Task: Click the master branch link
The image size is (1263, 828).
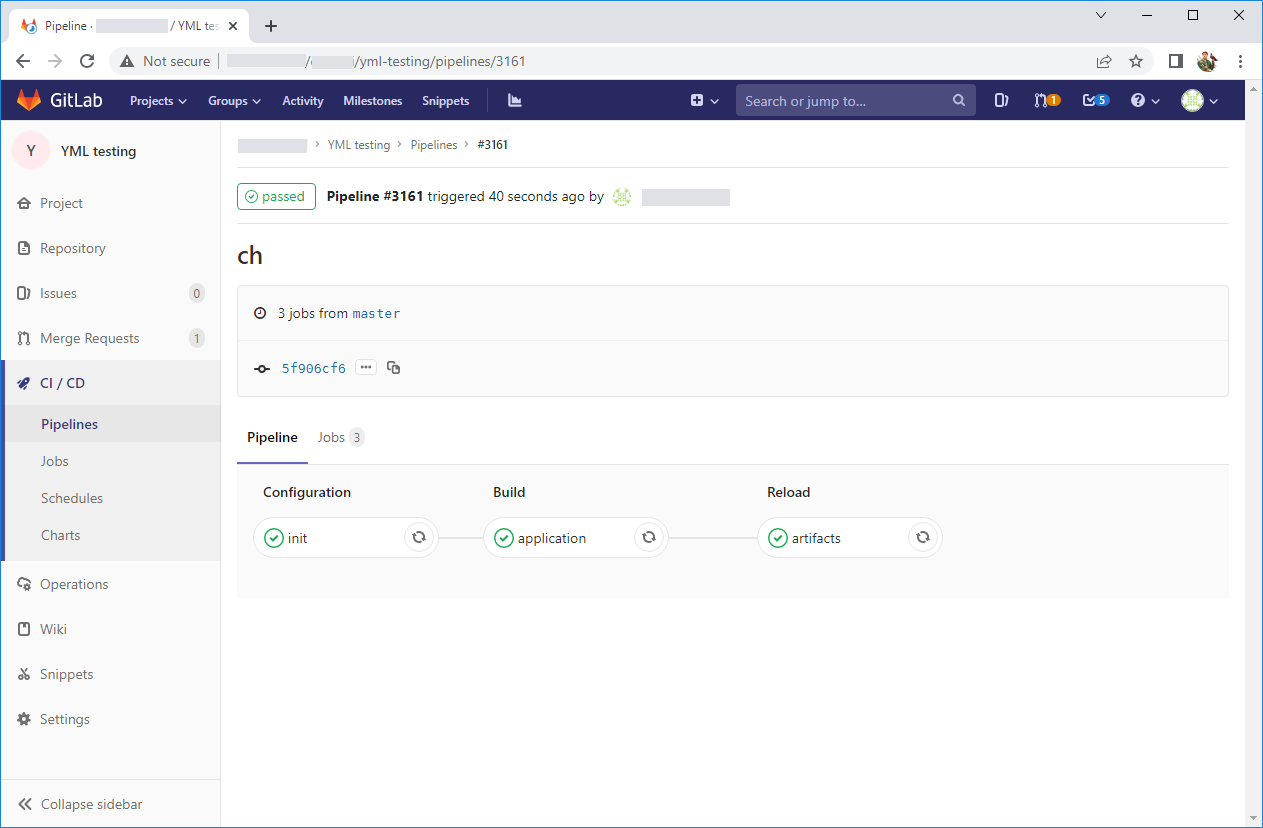Action: 376,314
